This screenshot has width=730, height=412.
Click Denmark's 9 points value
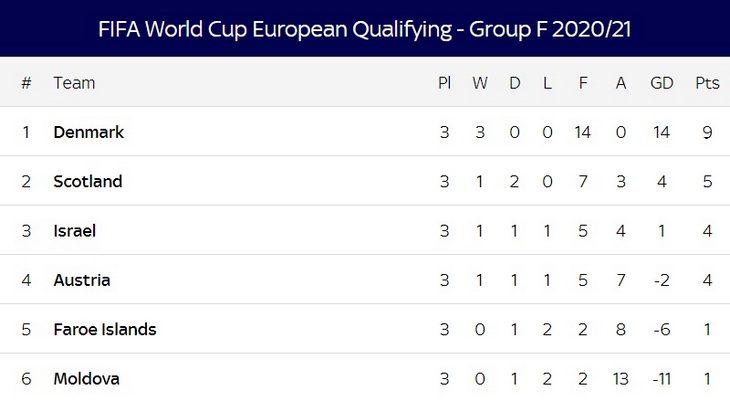(707, 132)
